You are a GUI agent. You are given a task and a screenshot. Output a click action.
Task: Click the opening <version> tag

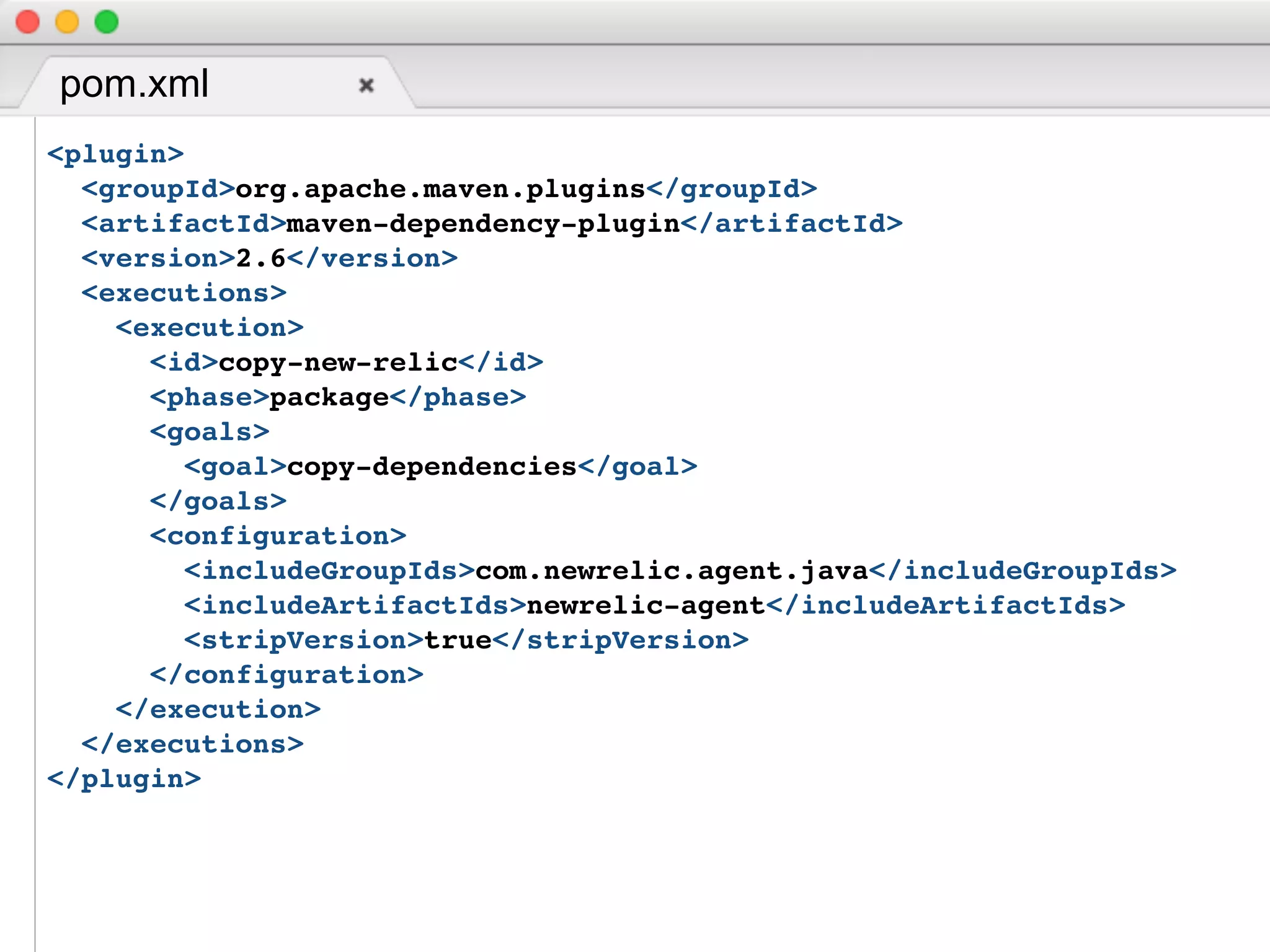[x=159, y=258]
